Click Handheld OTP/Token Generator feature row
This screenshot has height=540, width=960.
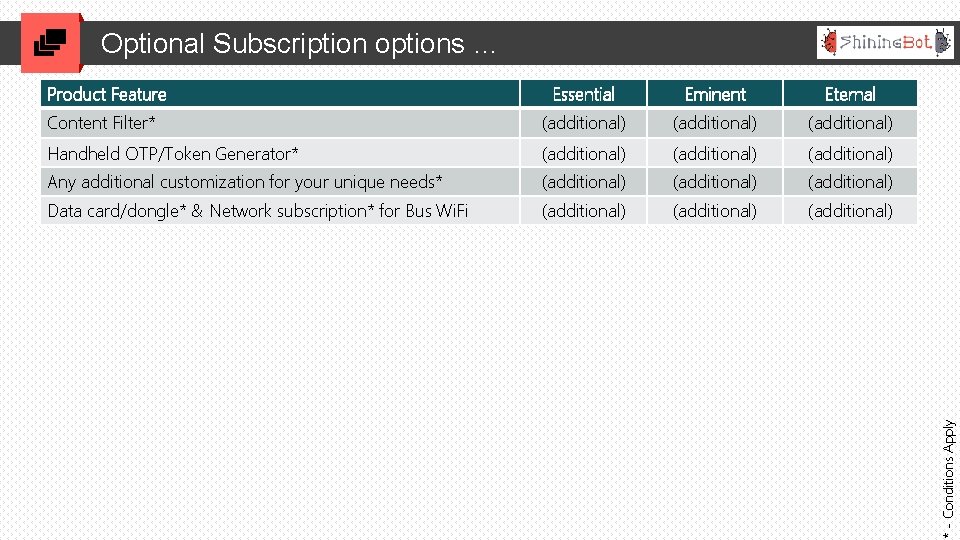tap(173, 153)
